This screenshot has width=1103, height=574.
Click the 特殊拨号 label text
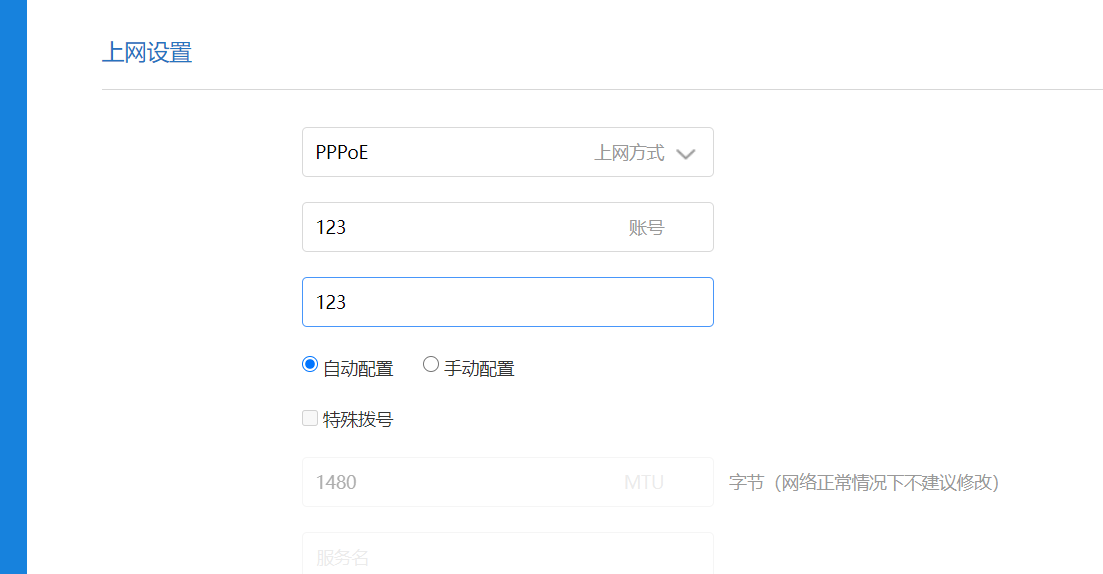pos(358,420)
